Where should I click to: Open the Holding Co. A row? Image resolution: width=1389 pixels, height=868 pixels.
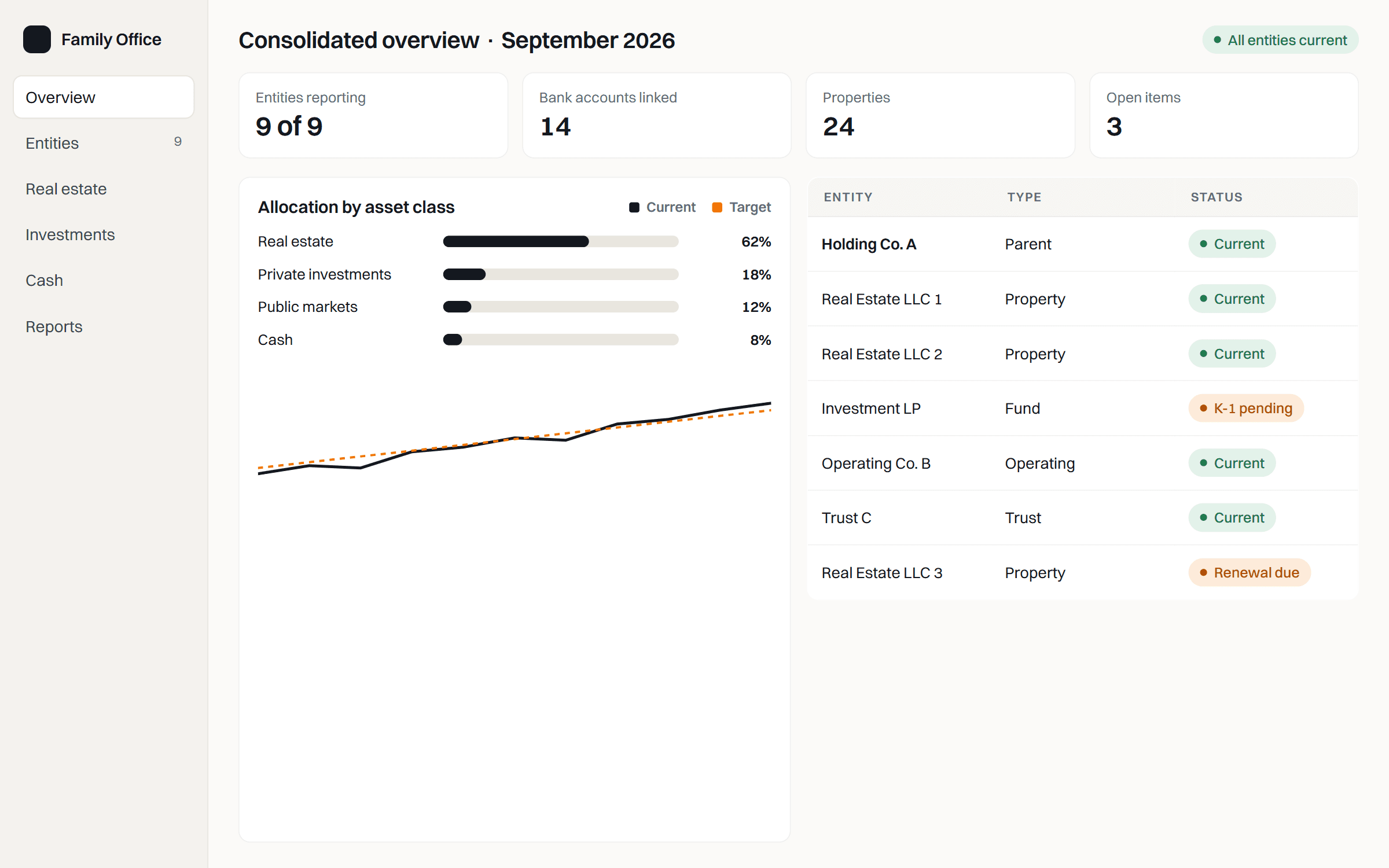(x=1083, y=244)
